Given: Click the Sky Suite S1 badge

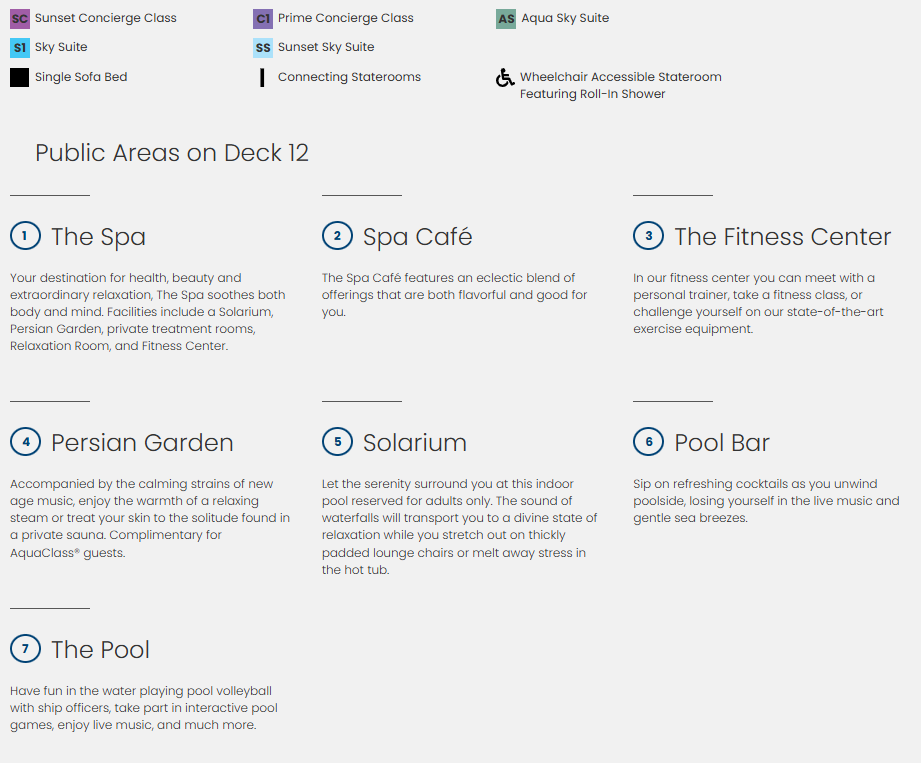Looking at the screenshot, I should (19, 47).
